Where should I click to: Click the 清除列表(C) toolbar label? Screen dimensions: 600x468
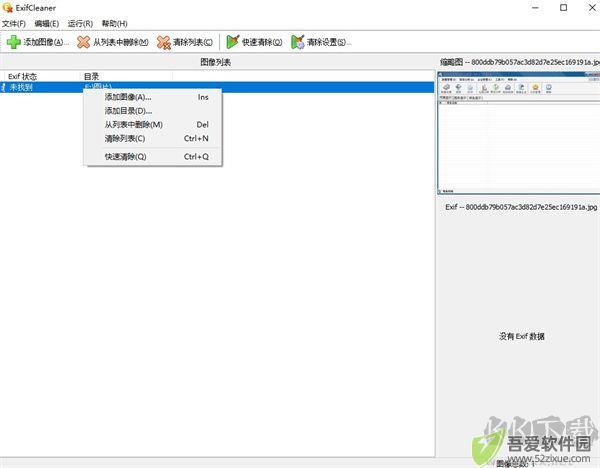(192, 42)
